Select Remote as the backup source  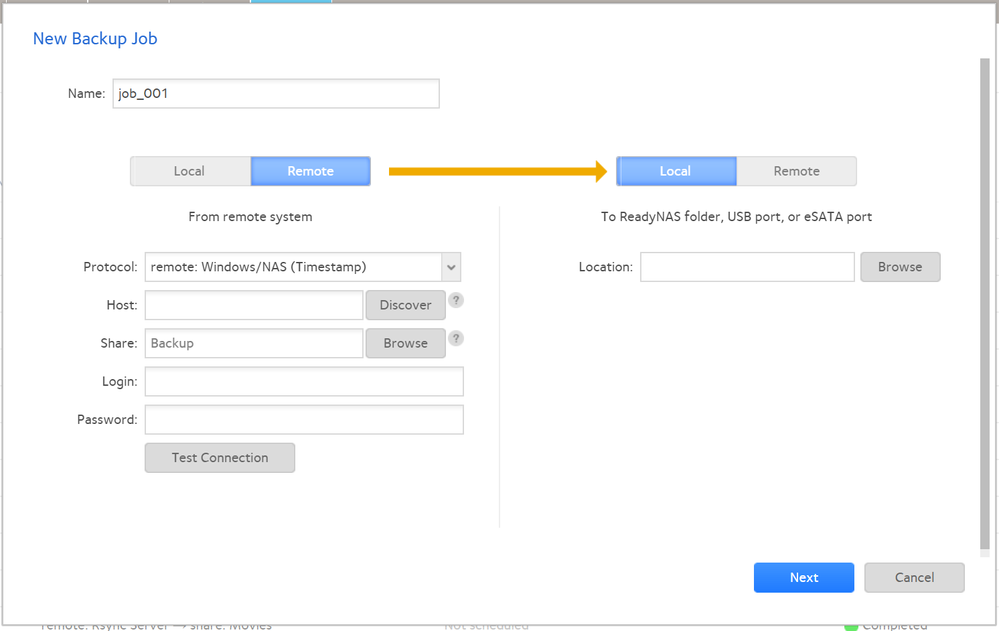coord(310,171)
